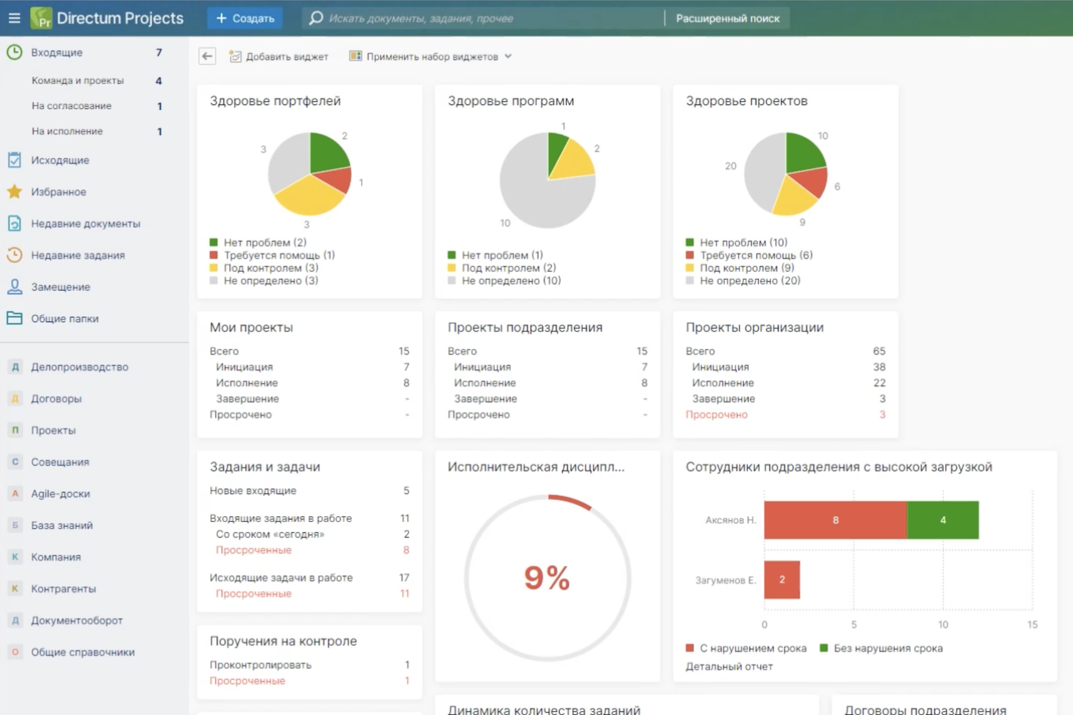Screen dimensions: 1073x715
Task: Open Недавние документы icon
Action: tap(14, 223)
